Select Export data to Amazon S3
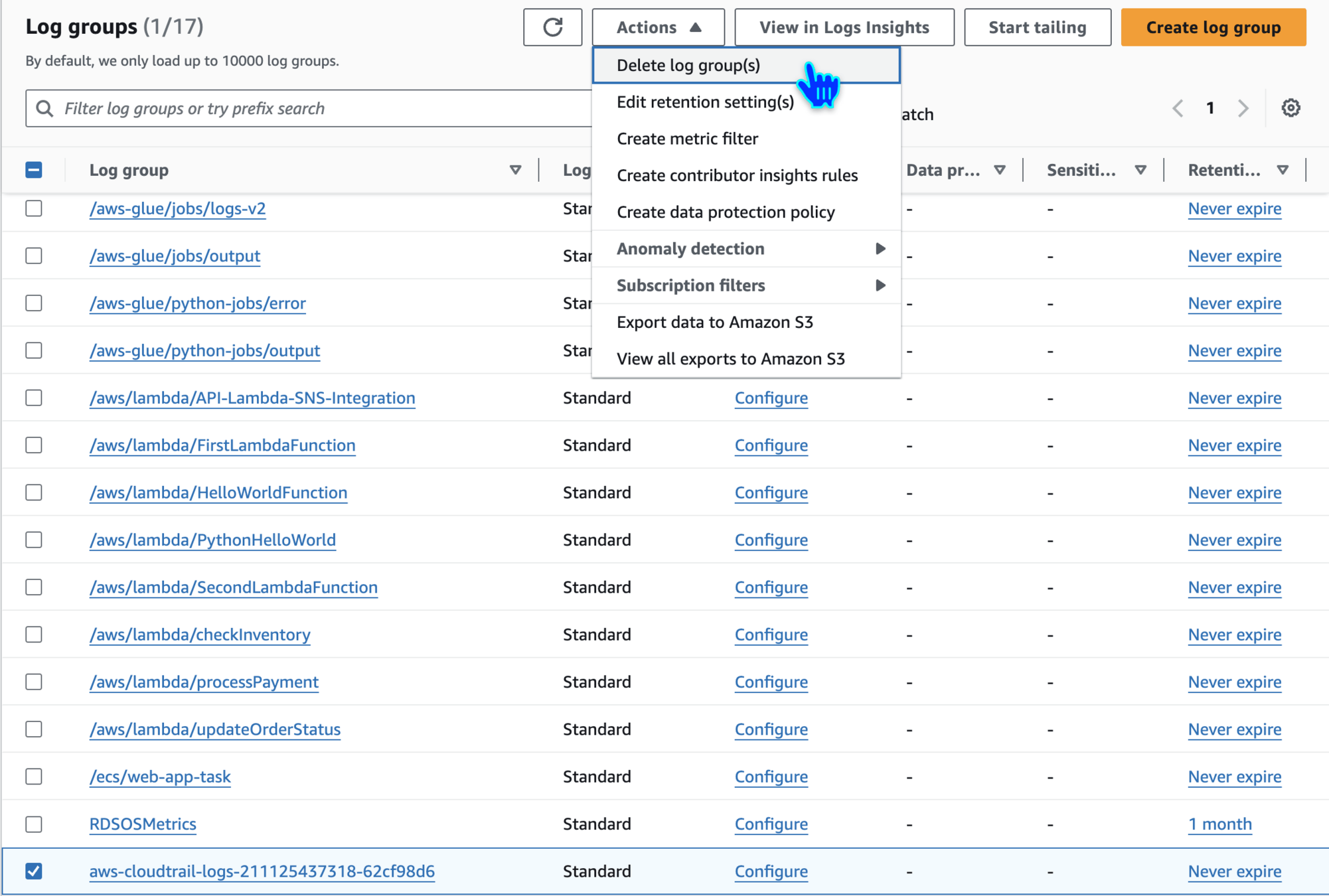 (x=714, y=322)
